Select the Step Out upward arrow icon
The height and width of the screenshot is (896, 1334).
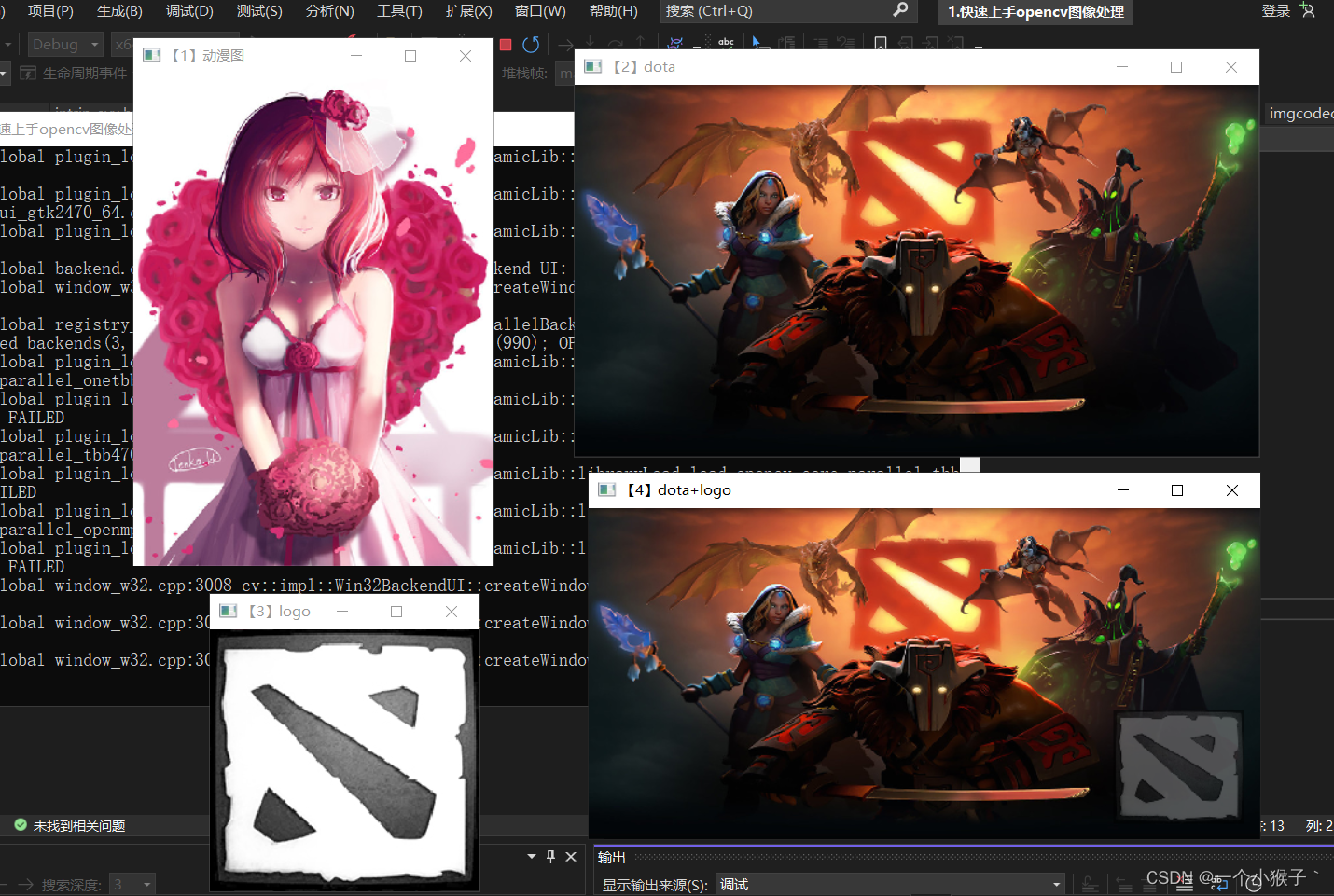(x=640, y=44)
